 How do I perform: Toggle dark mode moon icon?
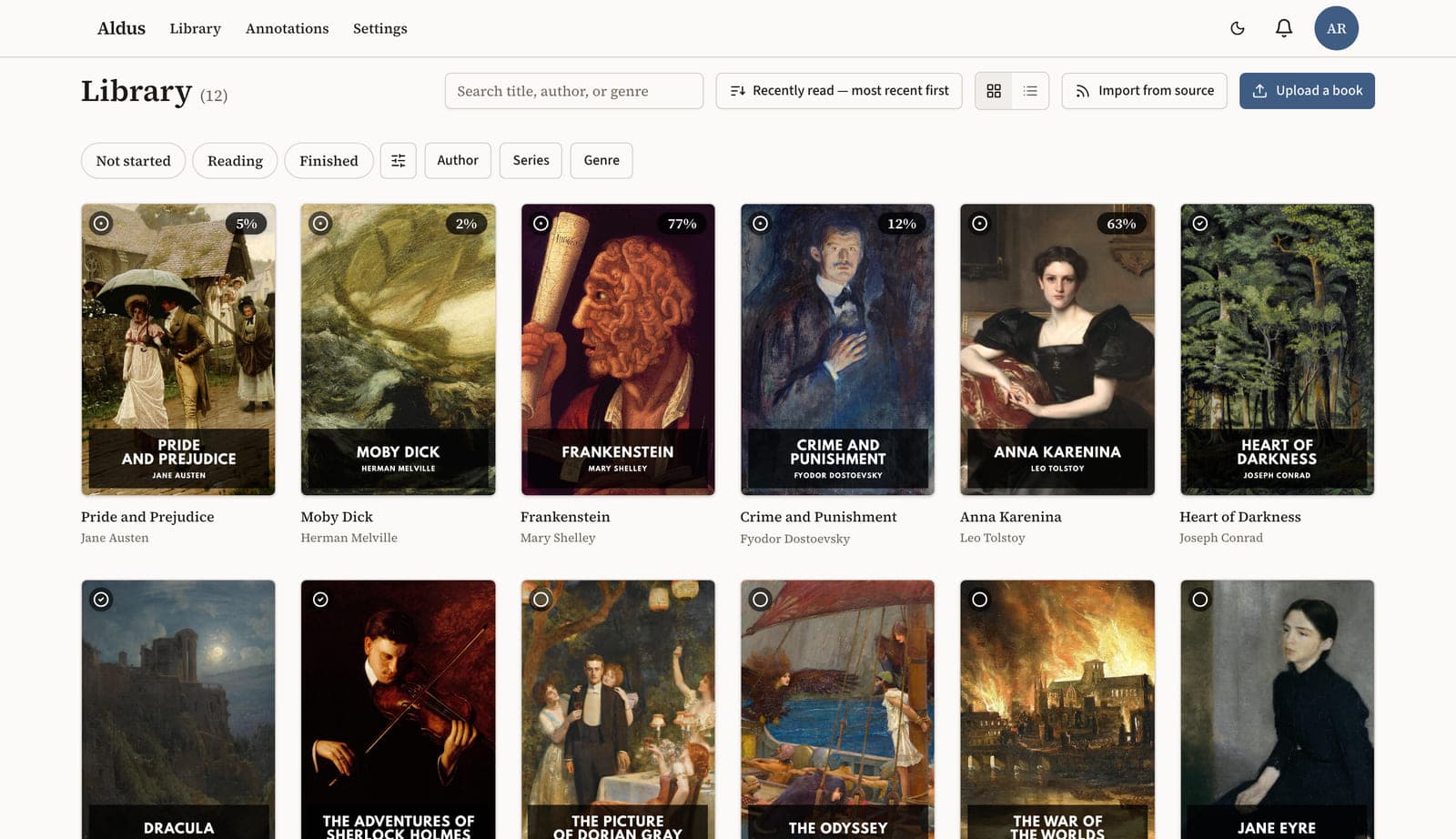[x=1238, y=28]
